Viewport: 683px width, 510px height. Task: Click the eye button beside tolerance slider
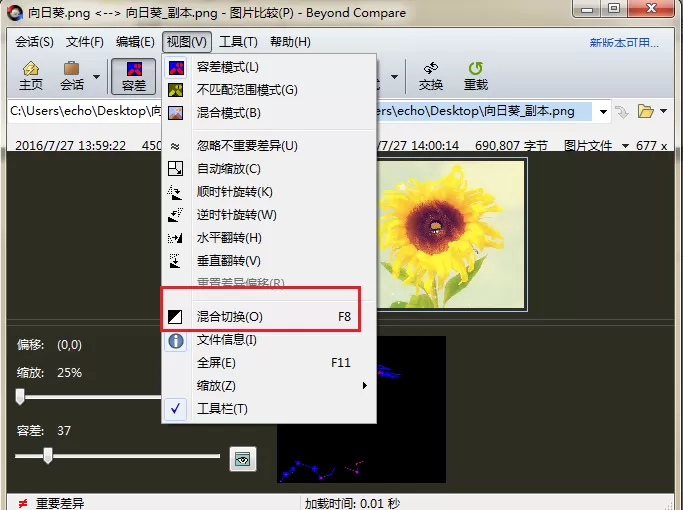point(243,459)
